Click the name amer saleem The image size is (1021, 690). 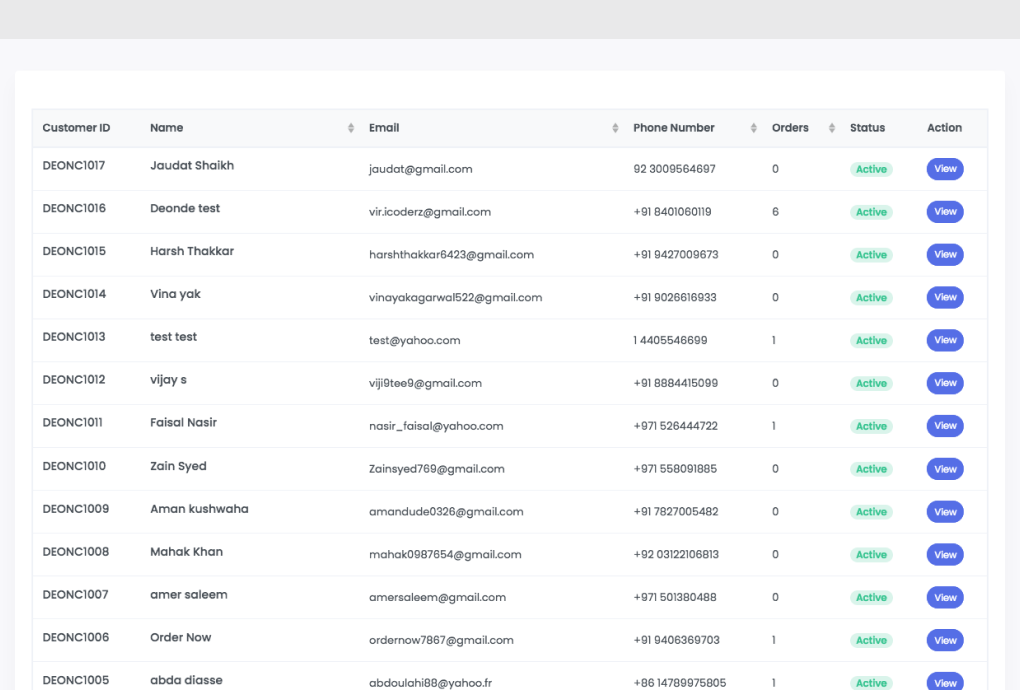click(189, 595)
